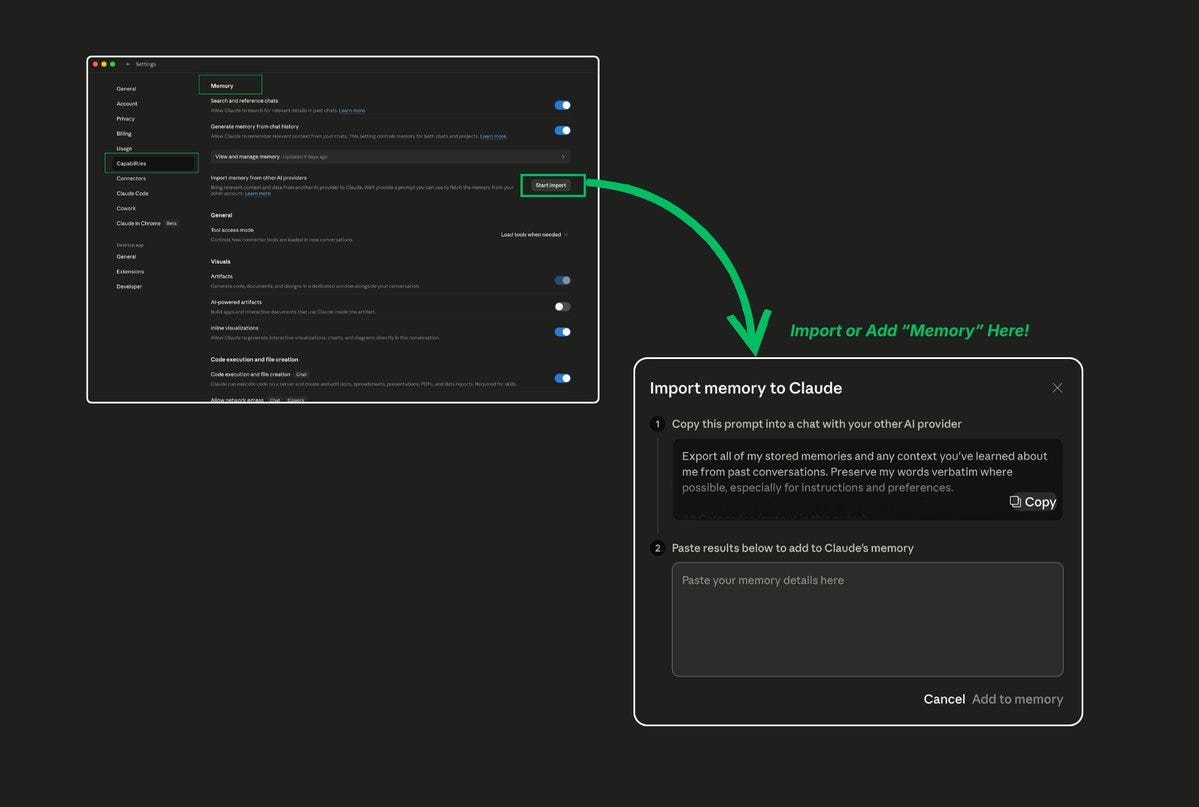Screen dimensions: 1199x807
Task: Select Capabilities in the sidebar
Action: tap(151, 163)
